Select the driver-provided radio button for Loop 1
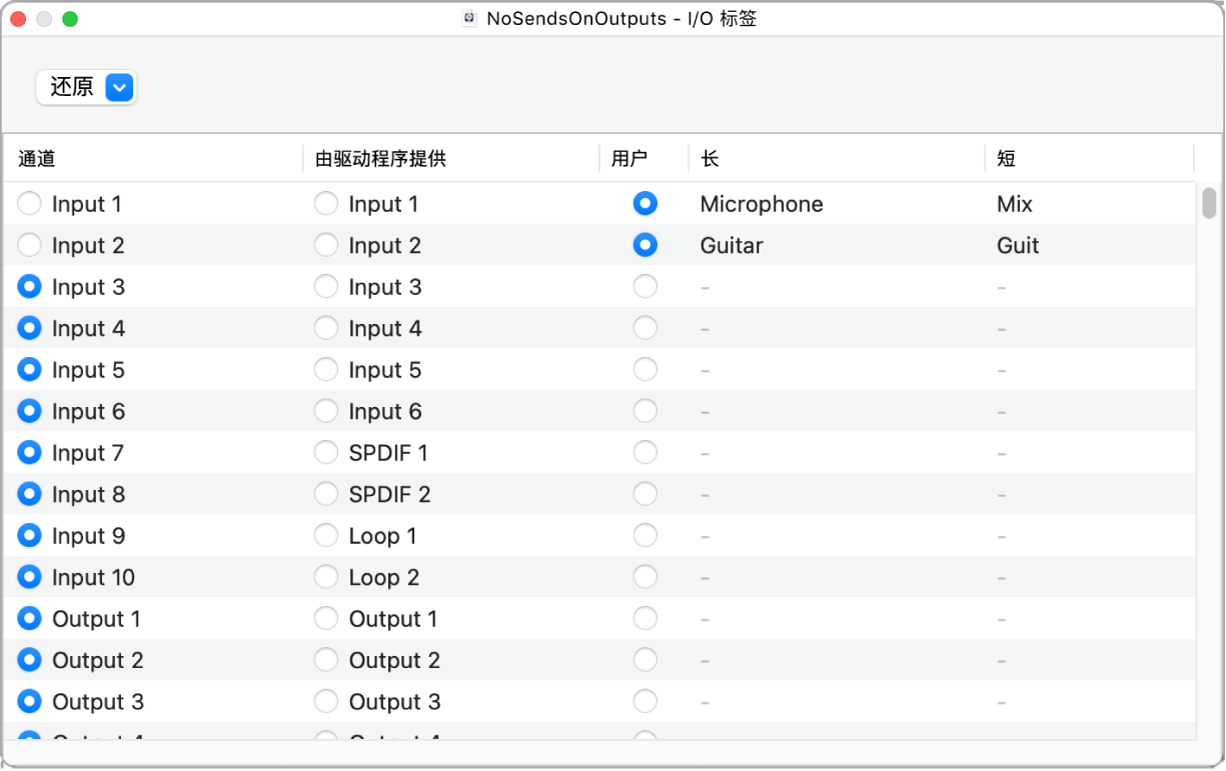 tap(326, 535)
